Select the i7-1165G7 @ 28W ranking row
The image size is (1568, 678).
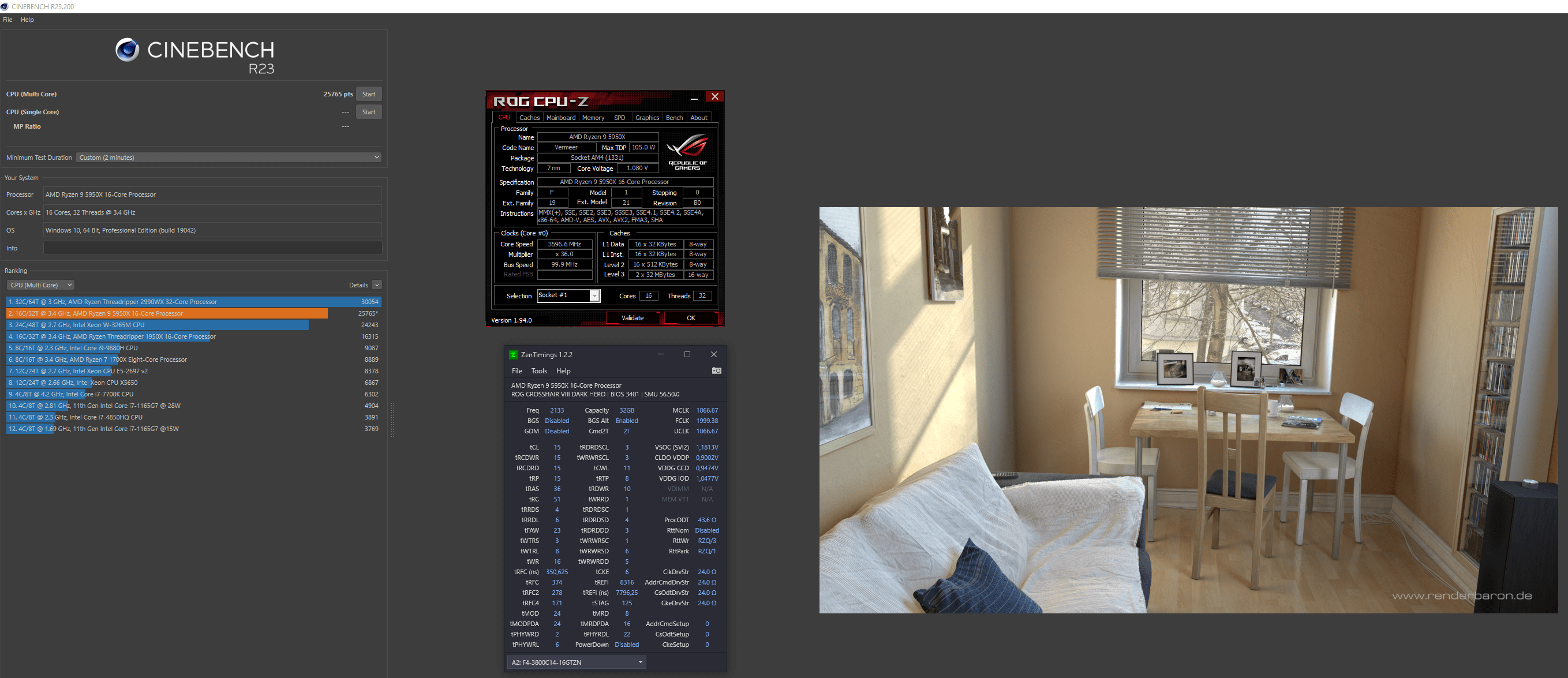coord(193,406)
